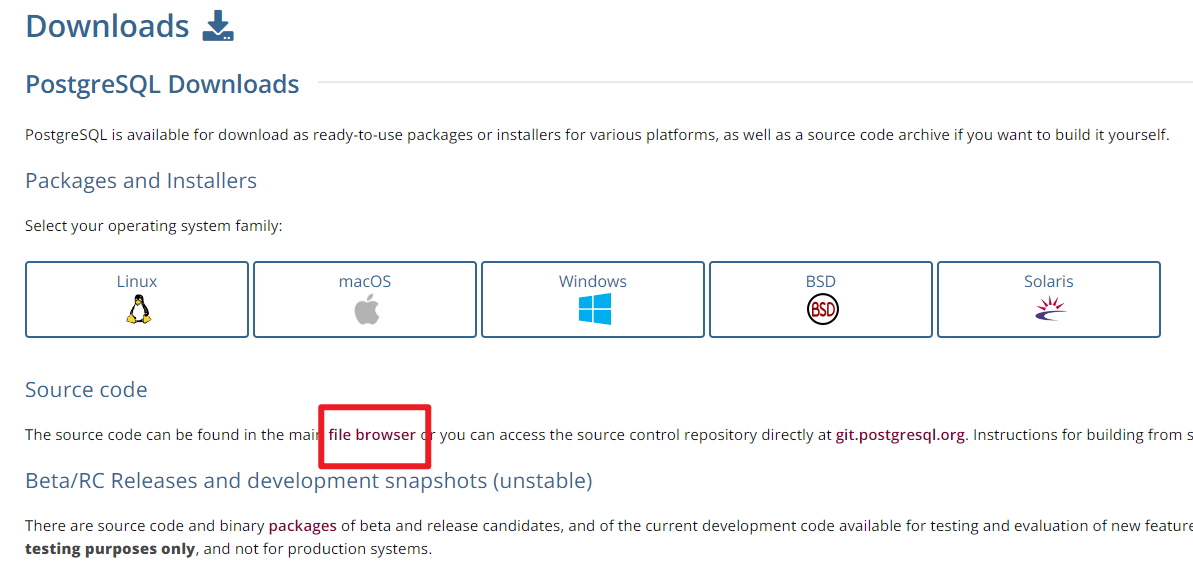Click the Linux penguin icon

tap(137, 310)
